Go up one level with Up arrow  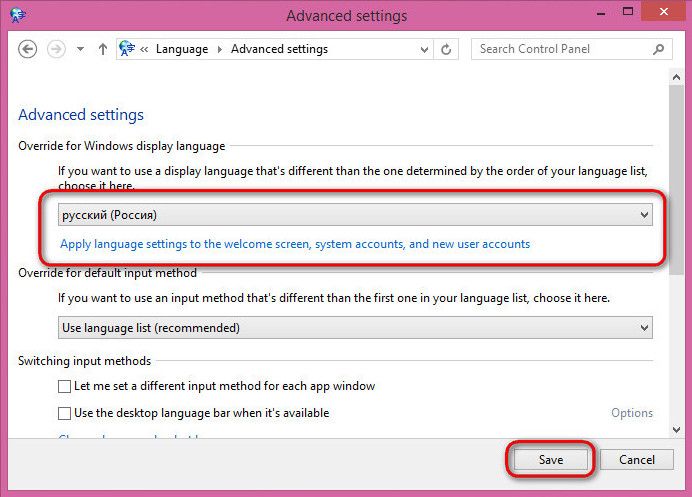[102, 49]
